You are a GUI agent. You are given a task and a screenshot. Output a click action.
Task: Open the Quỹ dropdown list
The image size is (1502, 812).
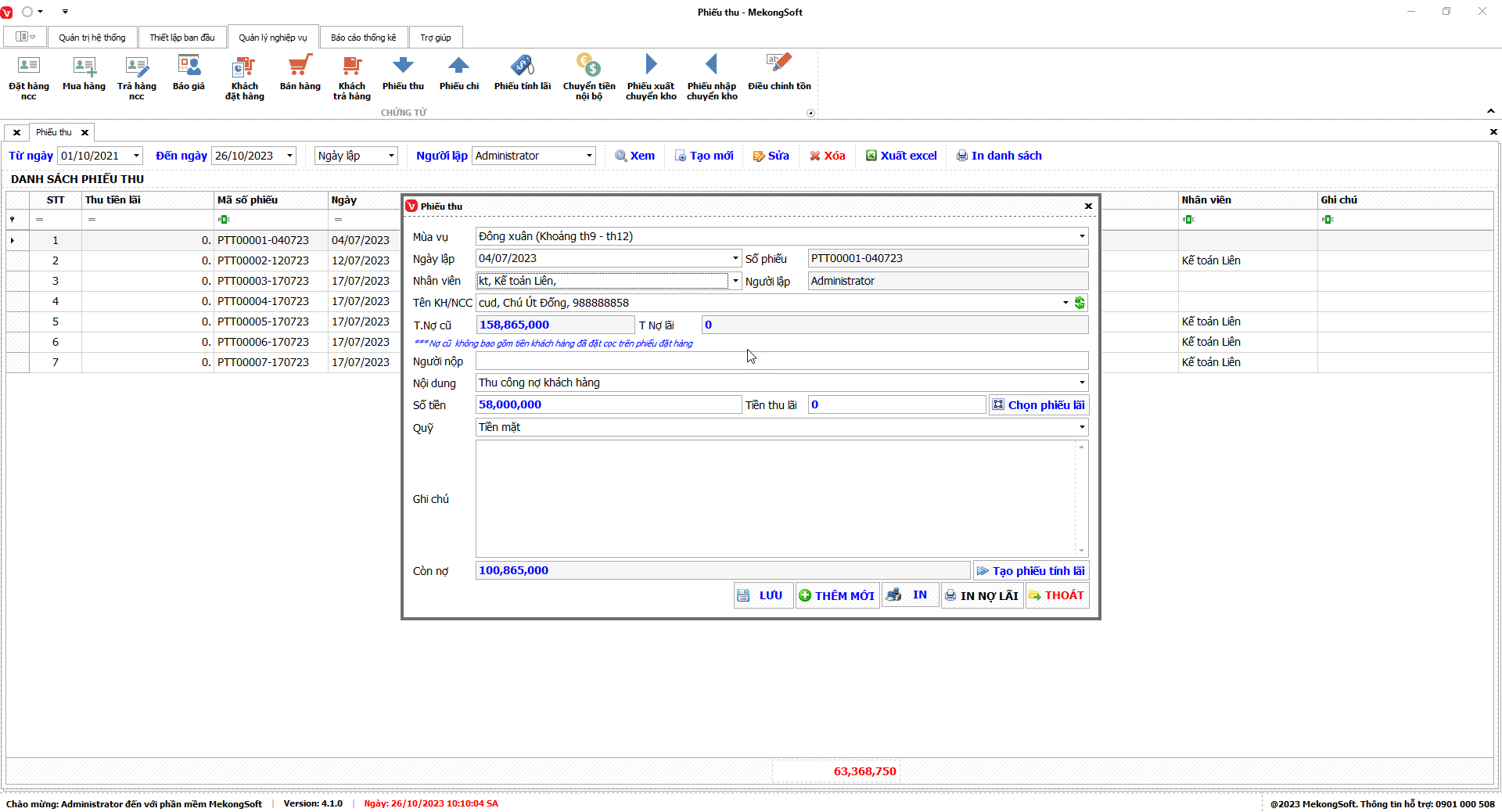(1082, 427)
